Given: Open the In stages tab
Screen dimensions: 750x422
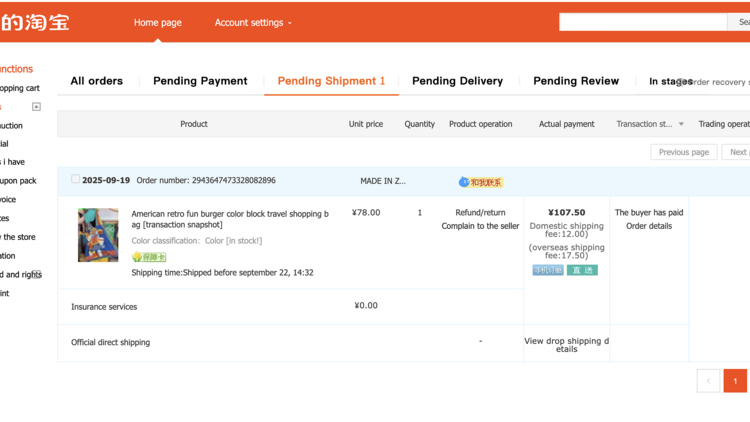Looking at the screenshot, I should pos(670,81).
